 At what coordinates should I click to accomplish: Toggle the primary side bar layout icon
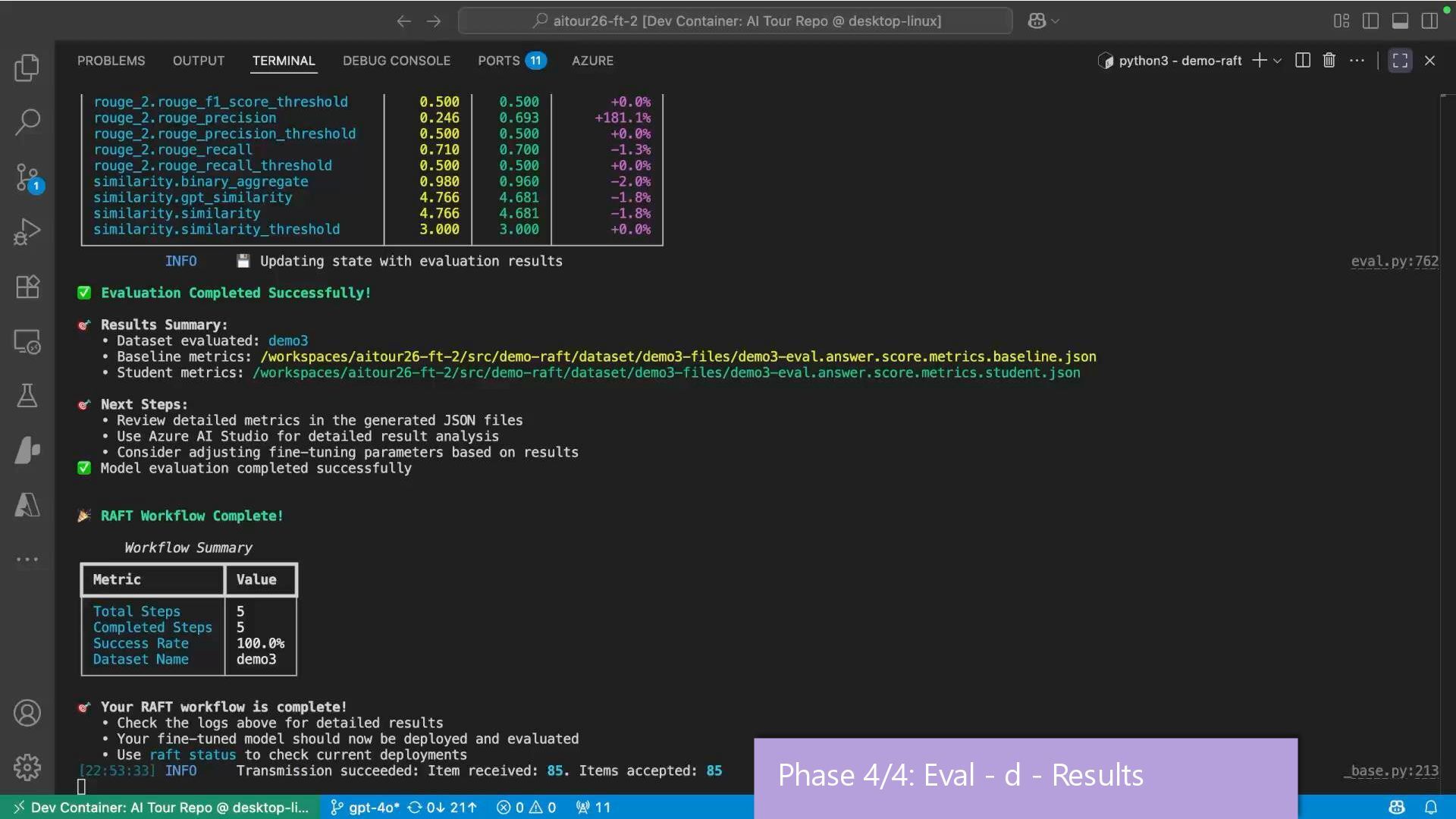tap(1370, 21)
